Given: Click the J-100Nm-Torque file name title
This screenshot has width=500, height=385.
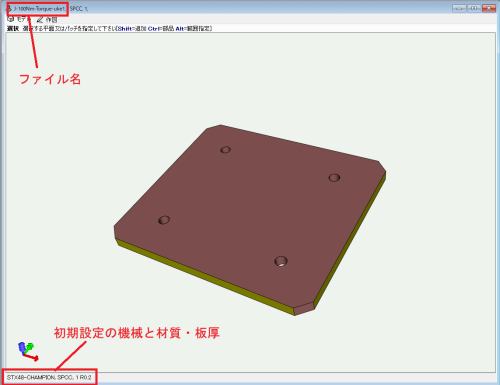Looking at the screenshot, I should tap(40, 9).
